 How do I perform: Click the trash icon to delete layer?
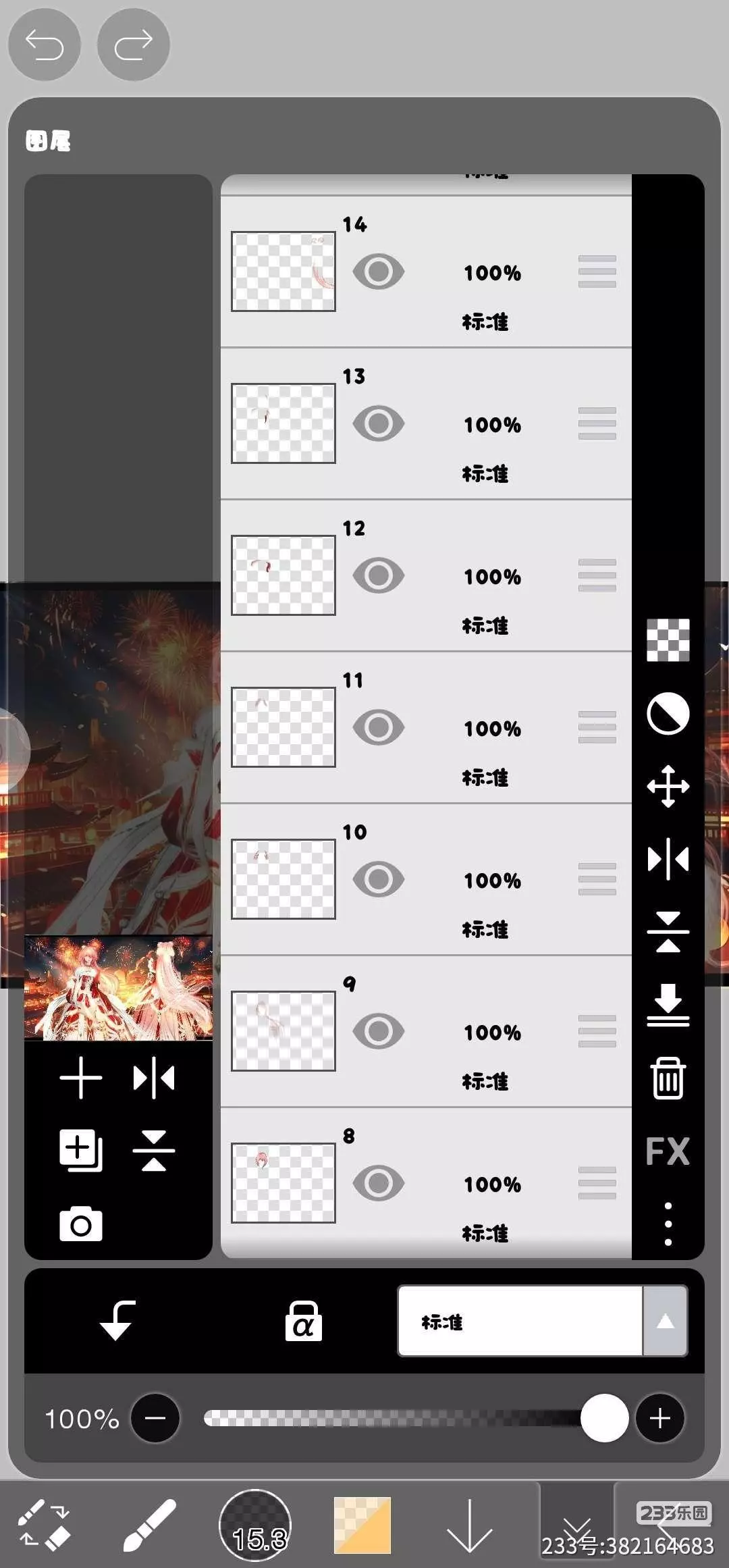click(668, 1078)
